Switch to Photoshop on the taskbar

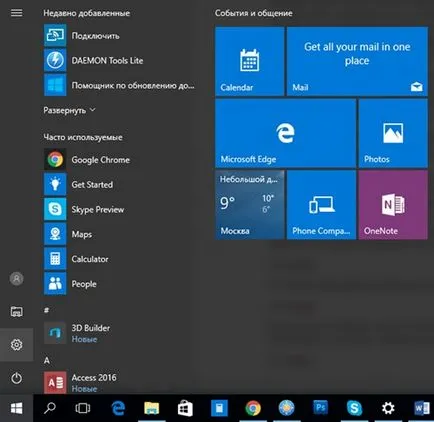[x=320, y=408]
